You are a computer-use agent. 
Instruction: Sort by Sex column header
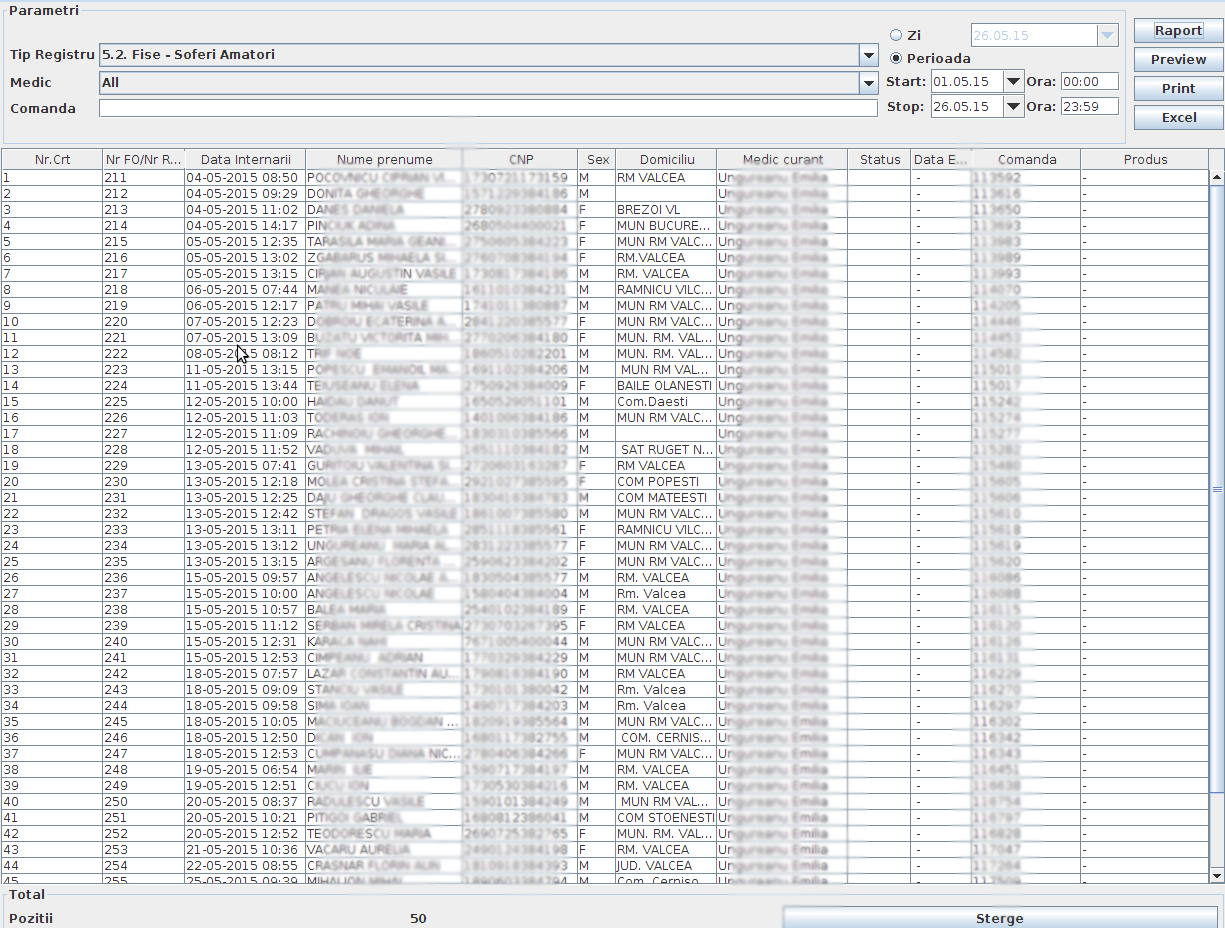point(597,159)
